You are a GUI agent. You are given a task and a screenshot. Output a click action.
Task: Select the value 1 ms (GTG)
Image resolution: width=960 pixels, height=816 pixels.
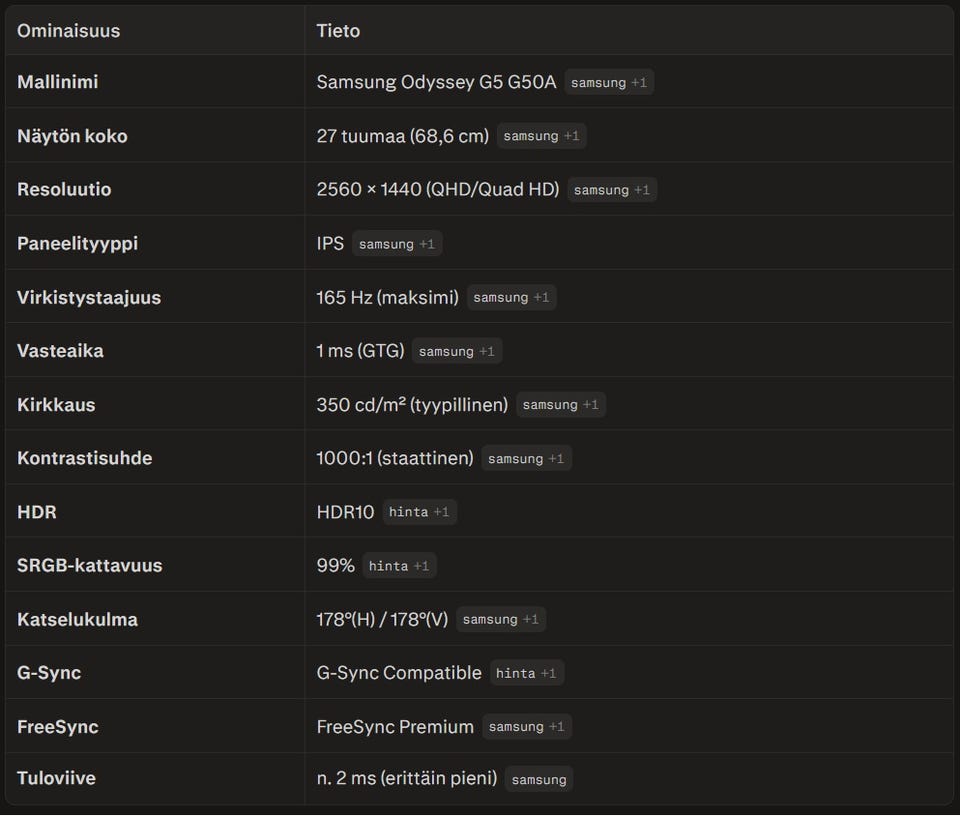tap(361, 351)
